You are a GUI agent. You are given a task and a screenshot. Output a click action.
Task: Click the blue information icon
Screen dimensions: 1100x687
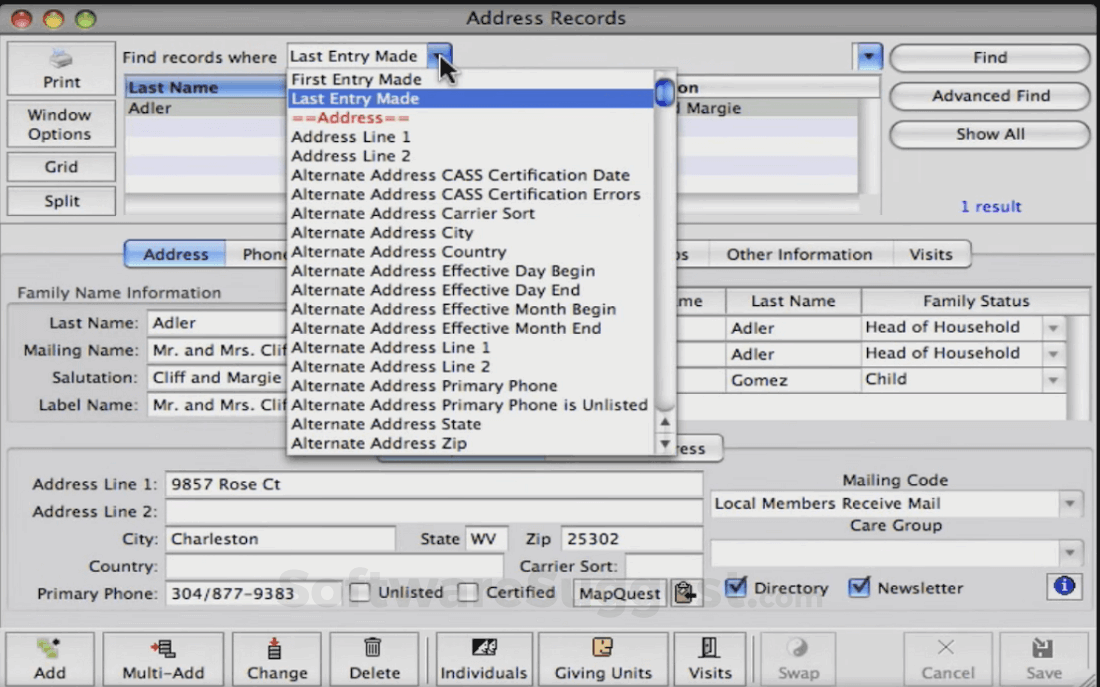tap(1062, 588)
